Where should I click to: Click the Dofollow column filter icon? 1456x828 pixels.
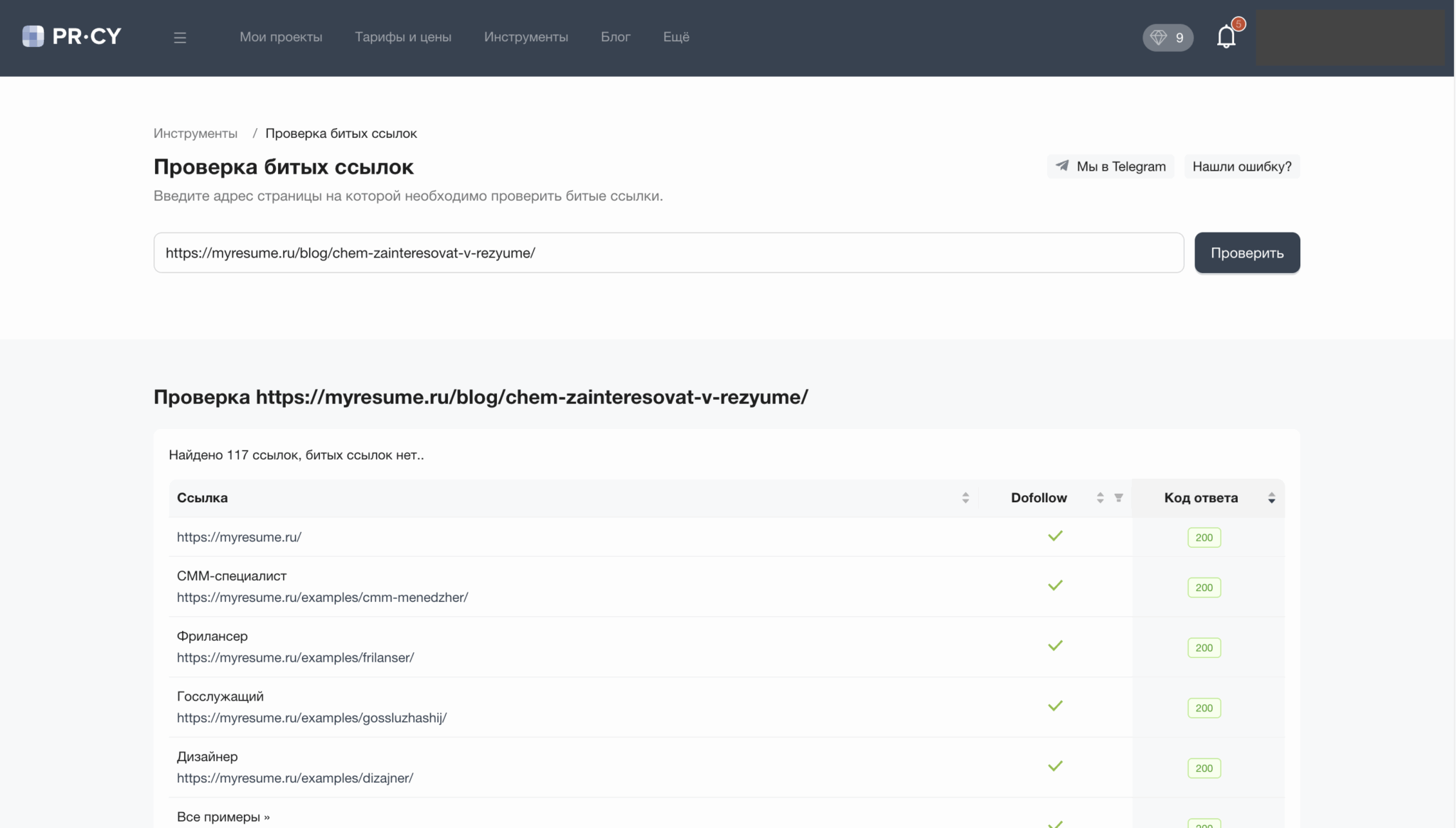pyautogui.click(x=1118, y=498)
